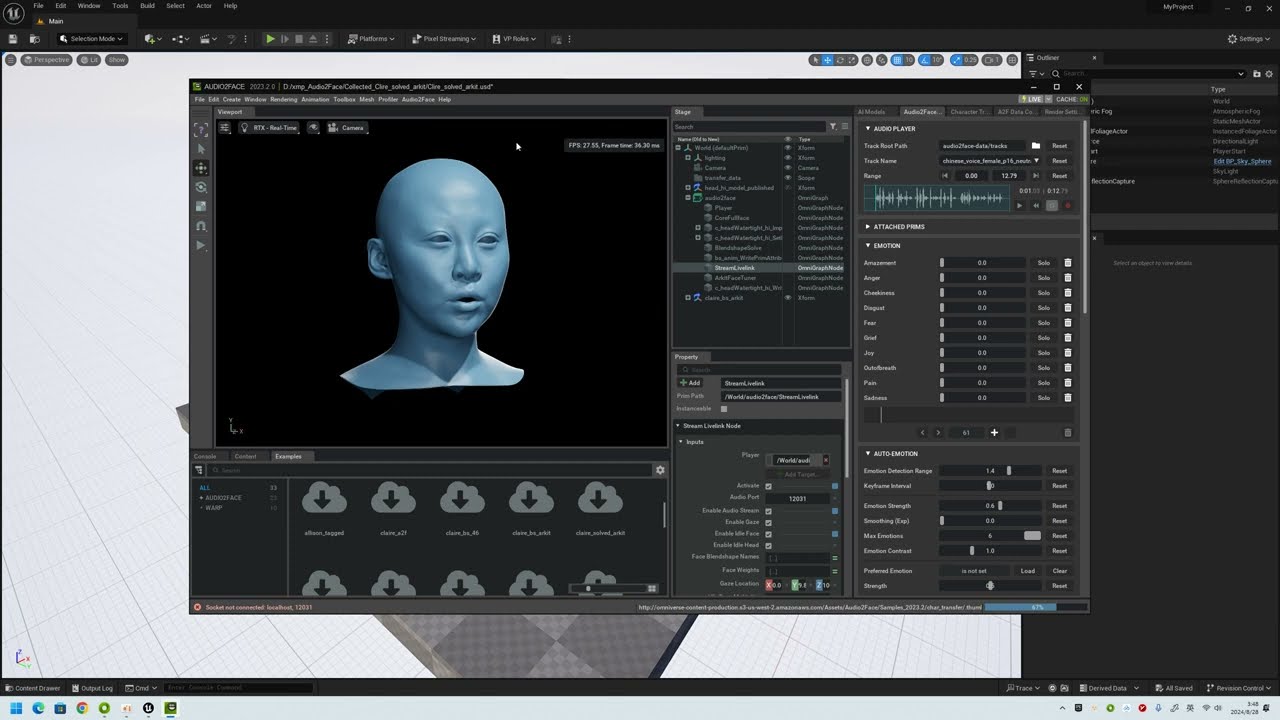Switch to the Content tab

245,456
